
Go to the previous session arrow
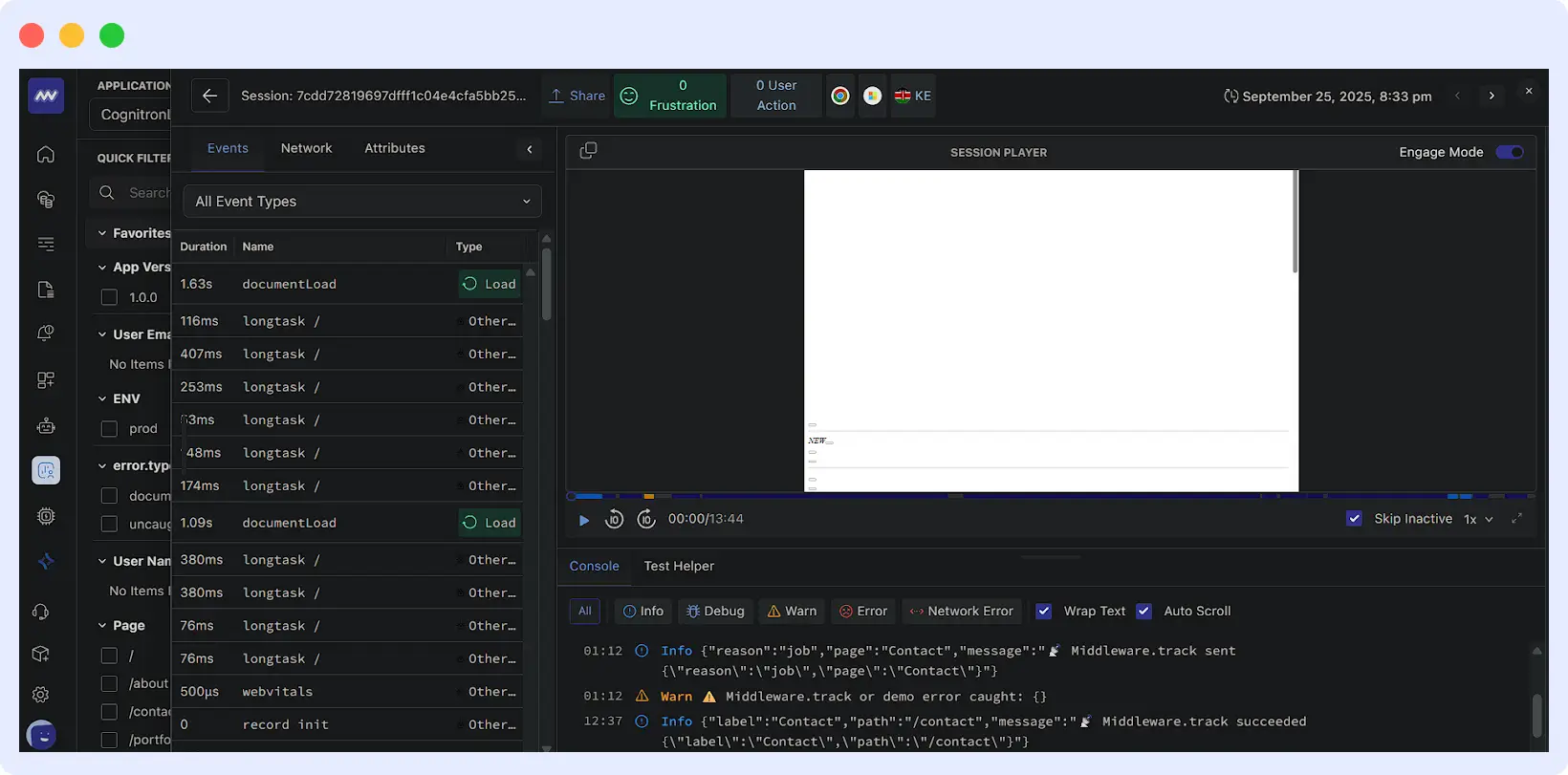[x=1457, y=96]
